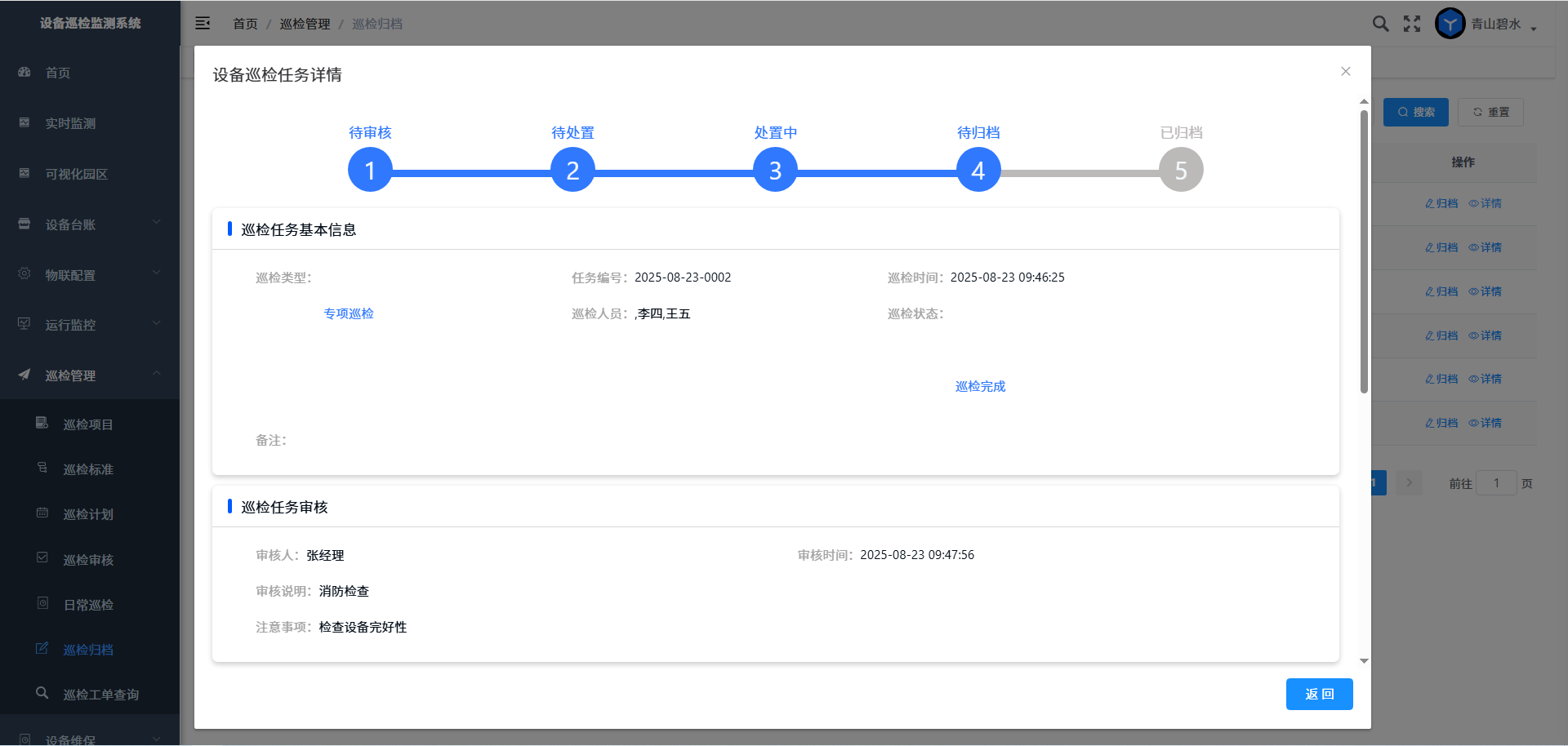The width and height of the screenshot is (1568, 746).
Task: Toggle fullscreen mode icon
Action: 1412,24
